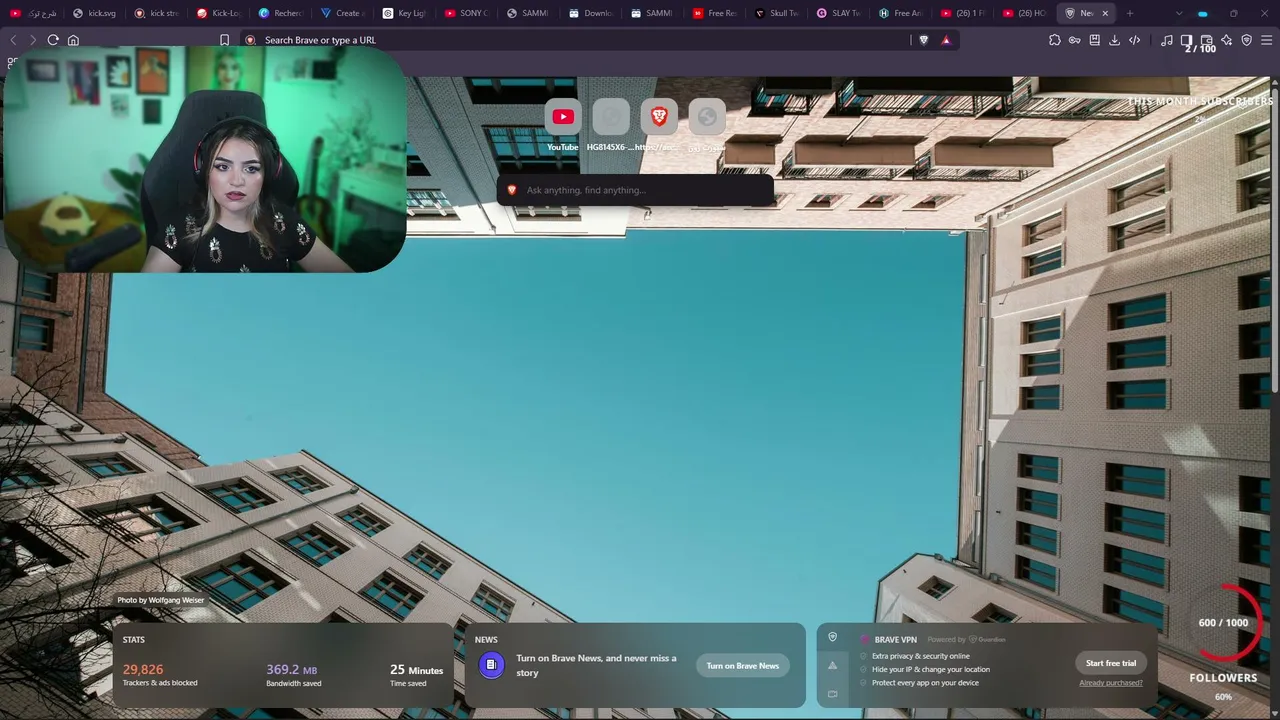
Task: Open the Brave Wallet icon
Action: pyautogui.click(x=1207, y=40)
